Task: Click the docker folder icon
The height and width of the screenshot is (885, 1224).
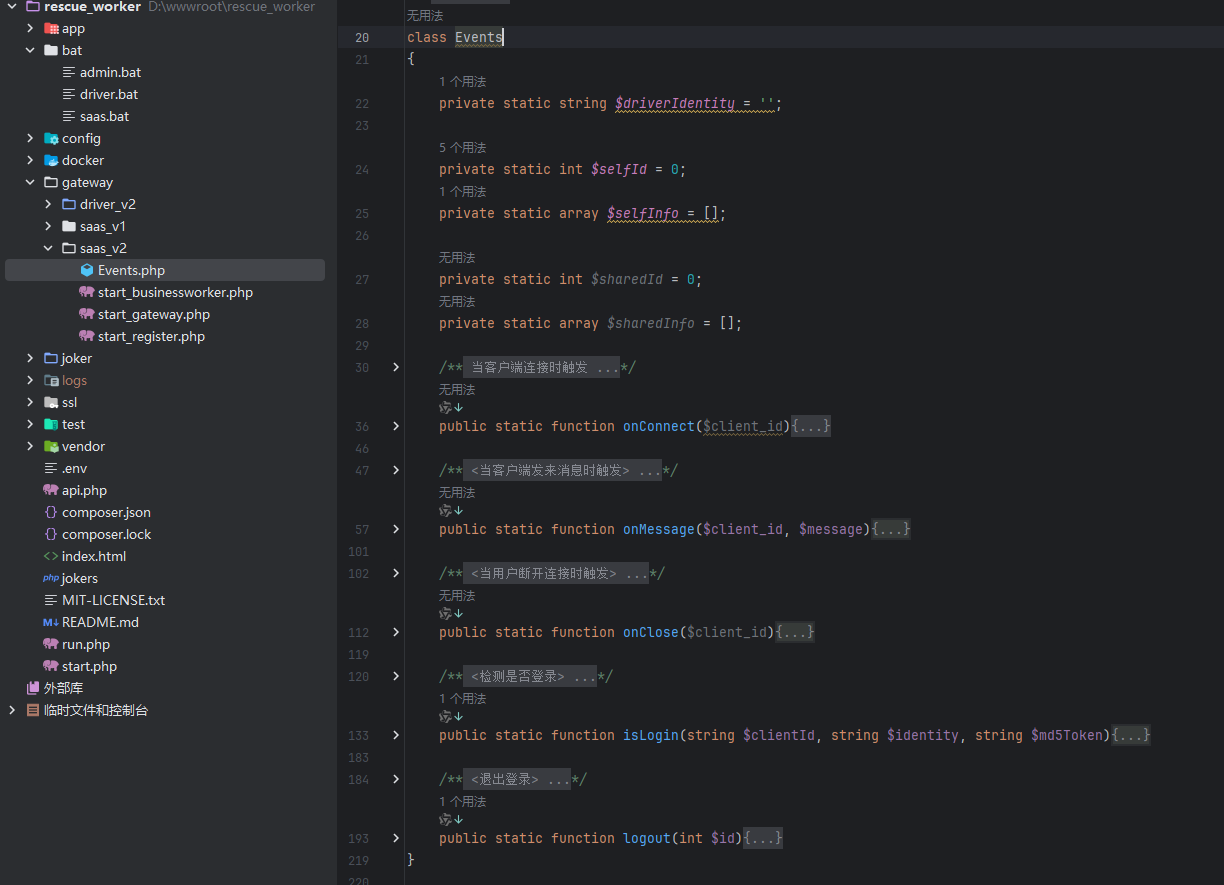Action: click(x=51, y=161)
